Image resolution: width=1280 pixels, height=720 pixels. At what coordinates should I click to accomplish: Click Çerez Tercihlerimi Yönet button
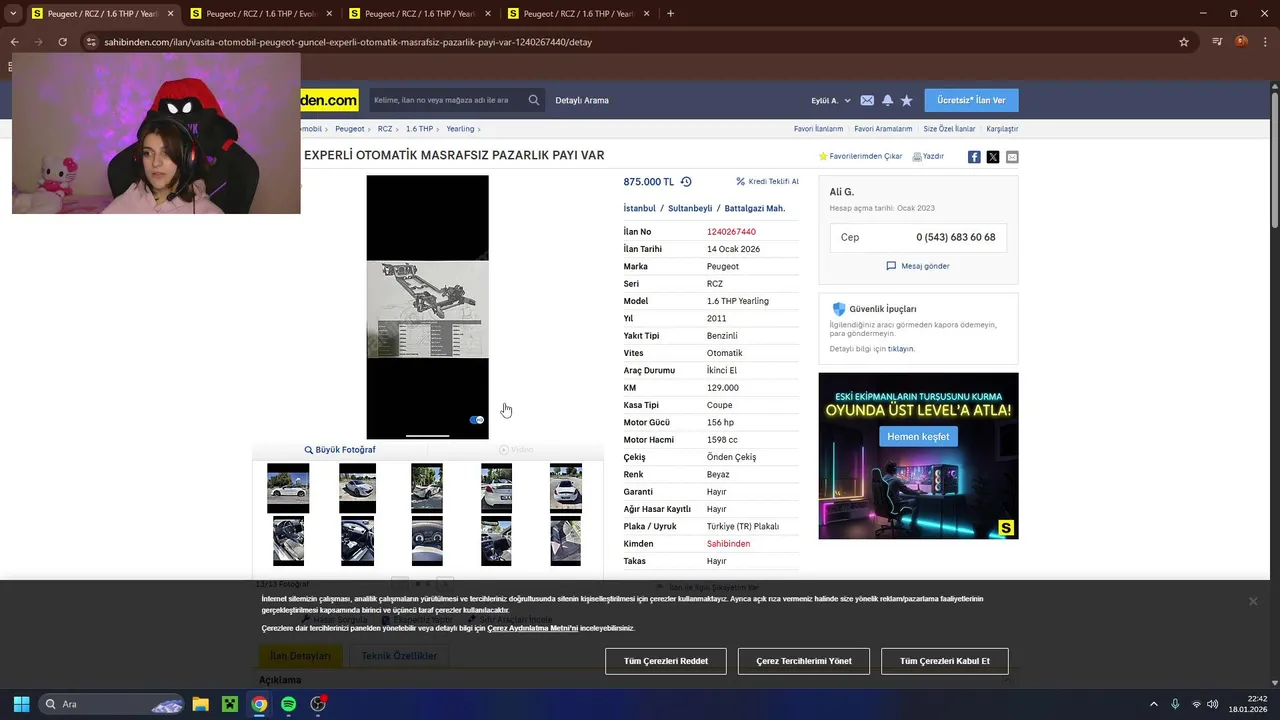tap(804, 661)
